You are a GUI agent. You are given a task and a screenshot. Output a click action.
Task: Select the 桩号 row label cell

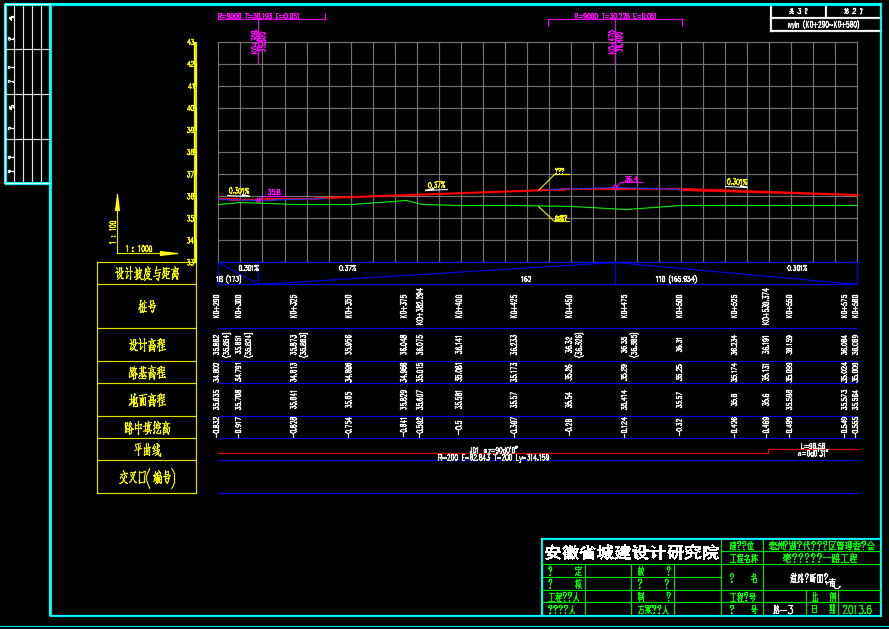(x=147, y=307)
